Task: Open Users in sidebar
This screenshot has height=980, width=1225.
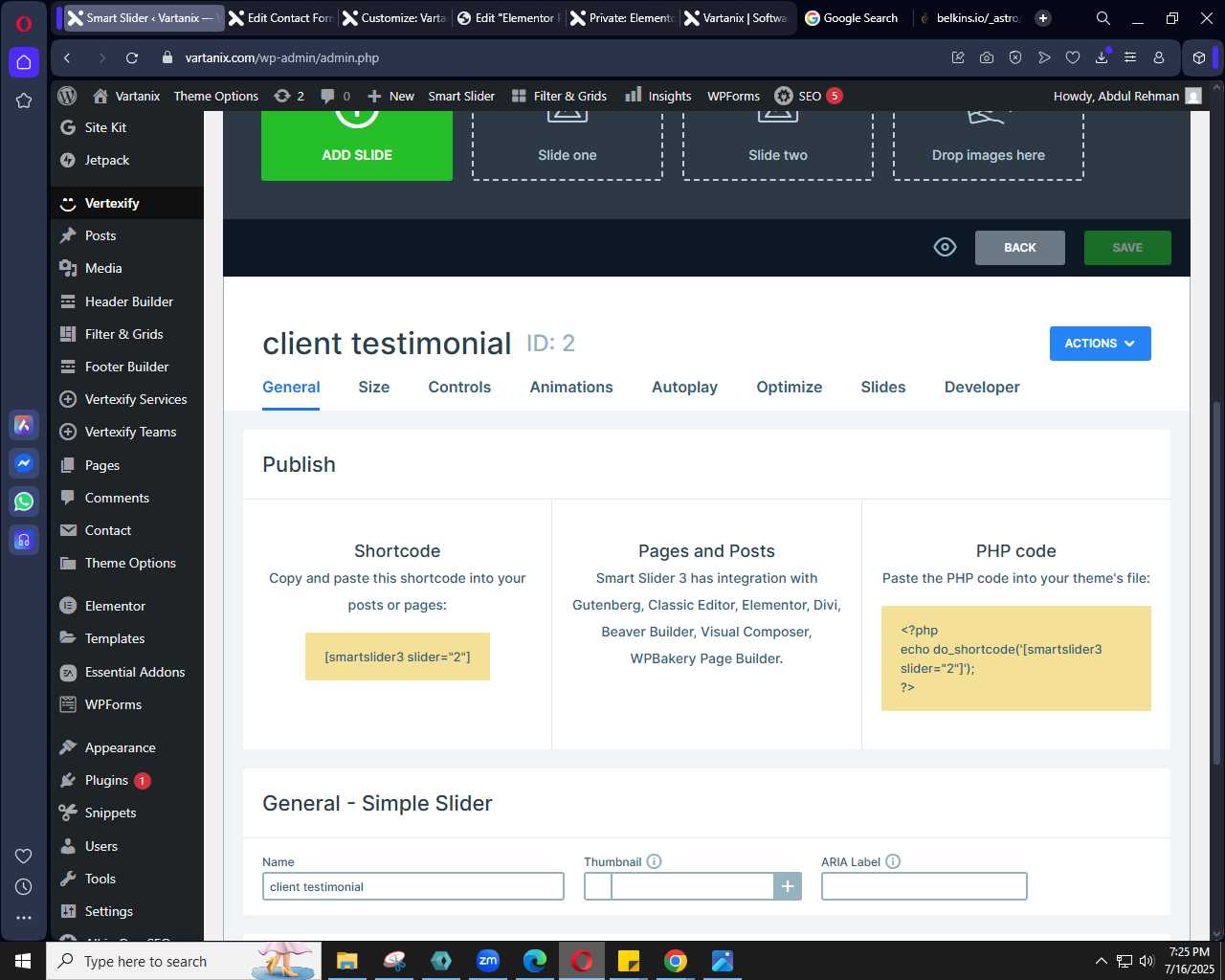Action: 126,846
